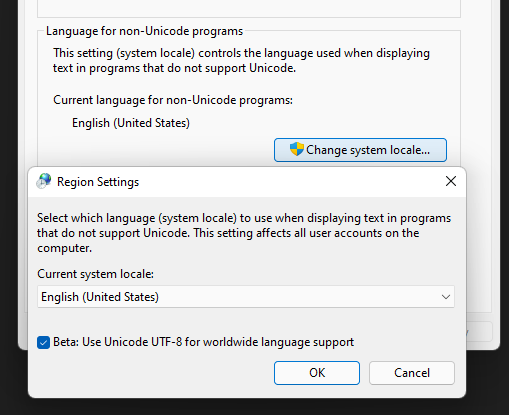This screenshot has width=509, height=415.
Task: Click the partially hidden button behind the dialog's right edge
Action: click(479, 331)
